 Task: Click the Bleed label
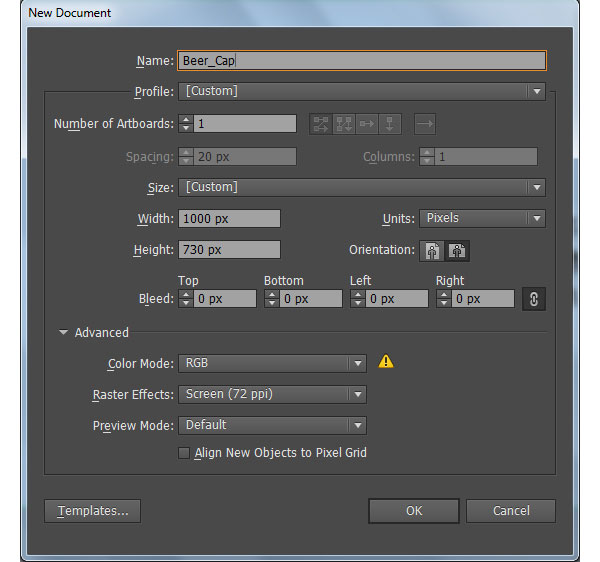[156, 299]
